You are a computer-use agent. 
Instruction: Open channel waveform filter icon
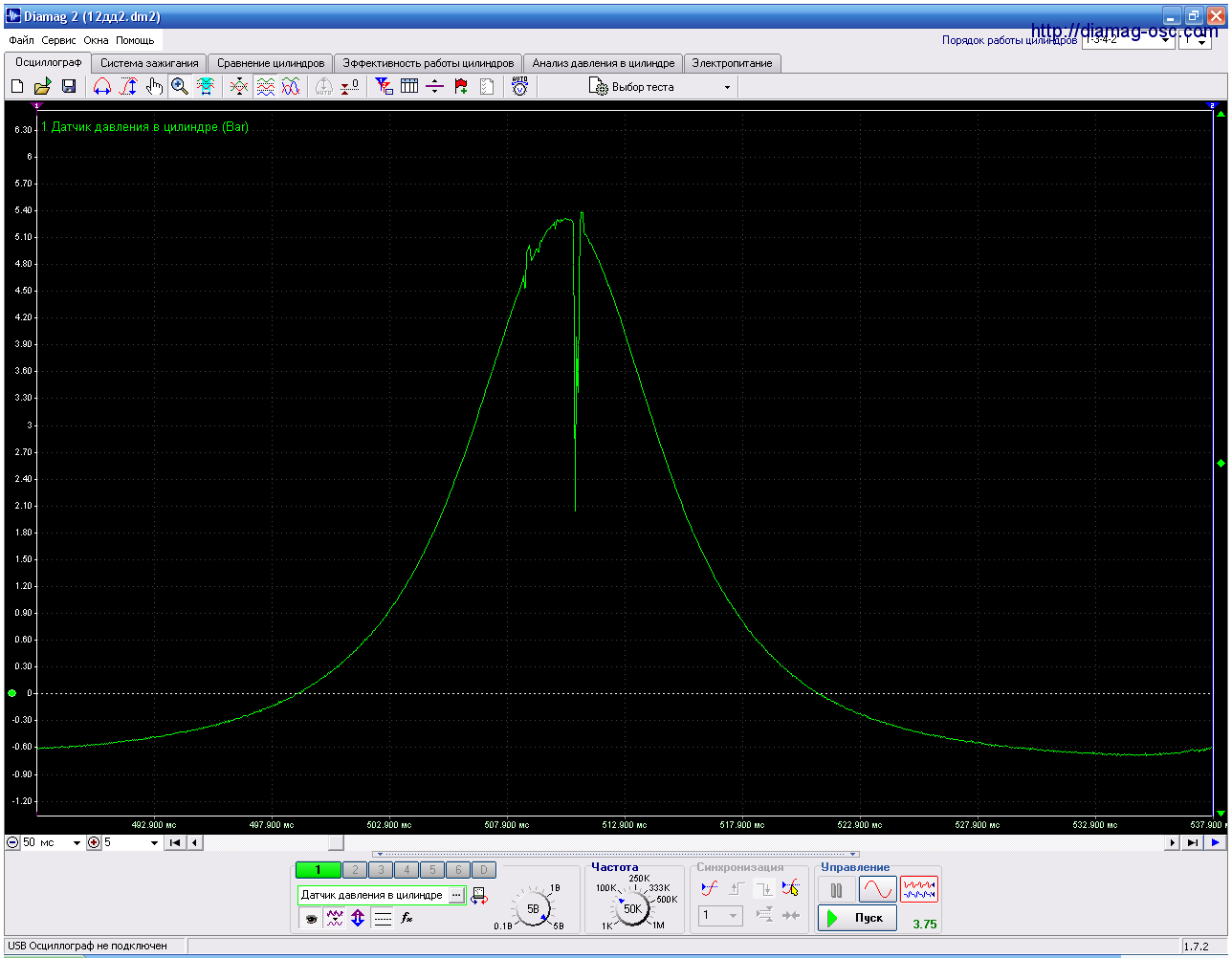pyautogui.click(x=334, y=918)
